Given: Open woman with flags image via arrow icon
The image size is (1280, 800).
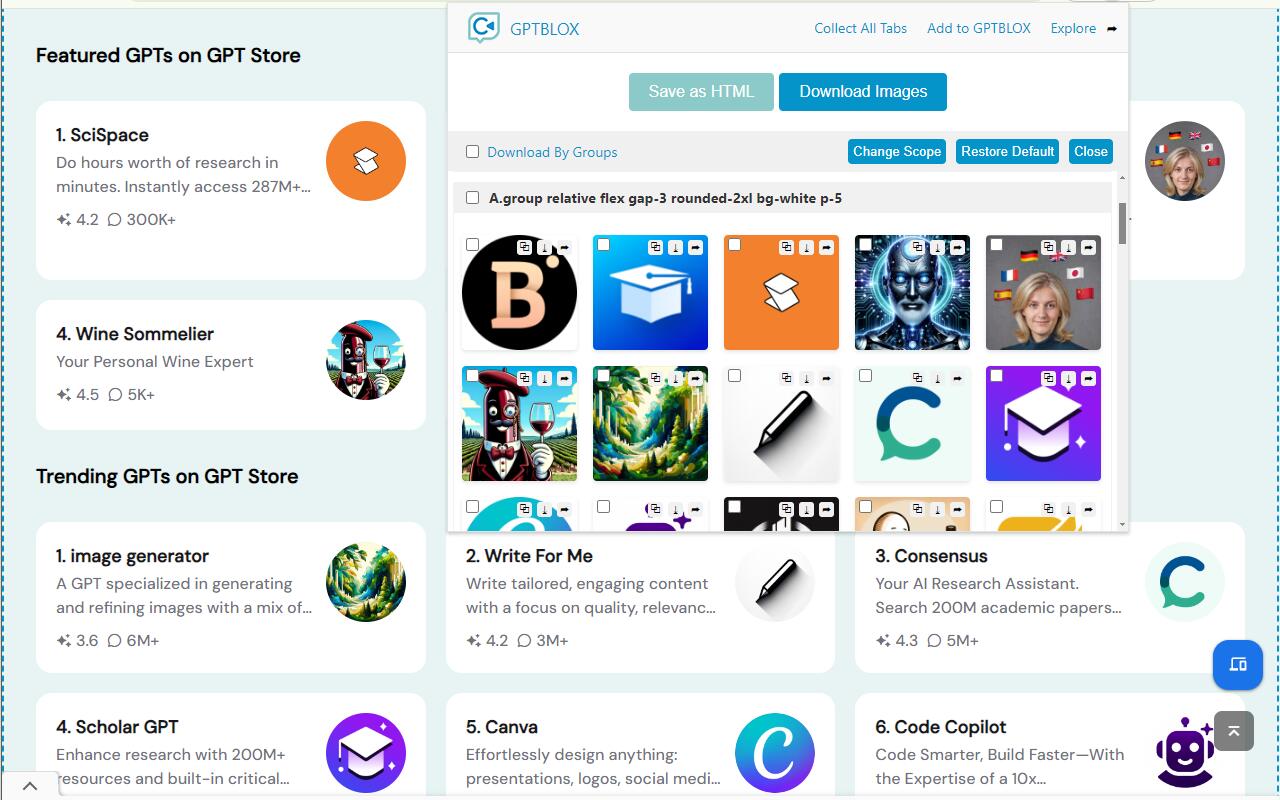Looking at the screenshot, I should click(1088, 247).
